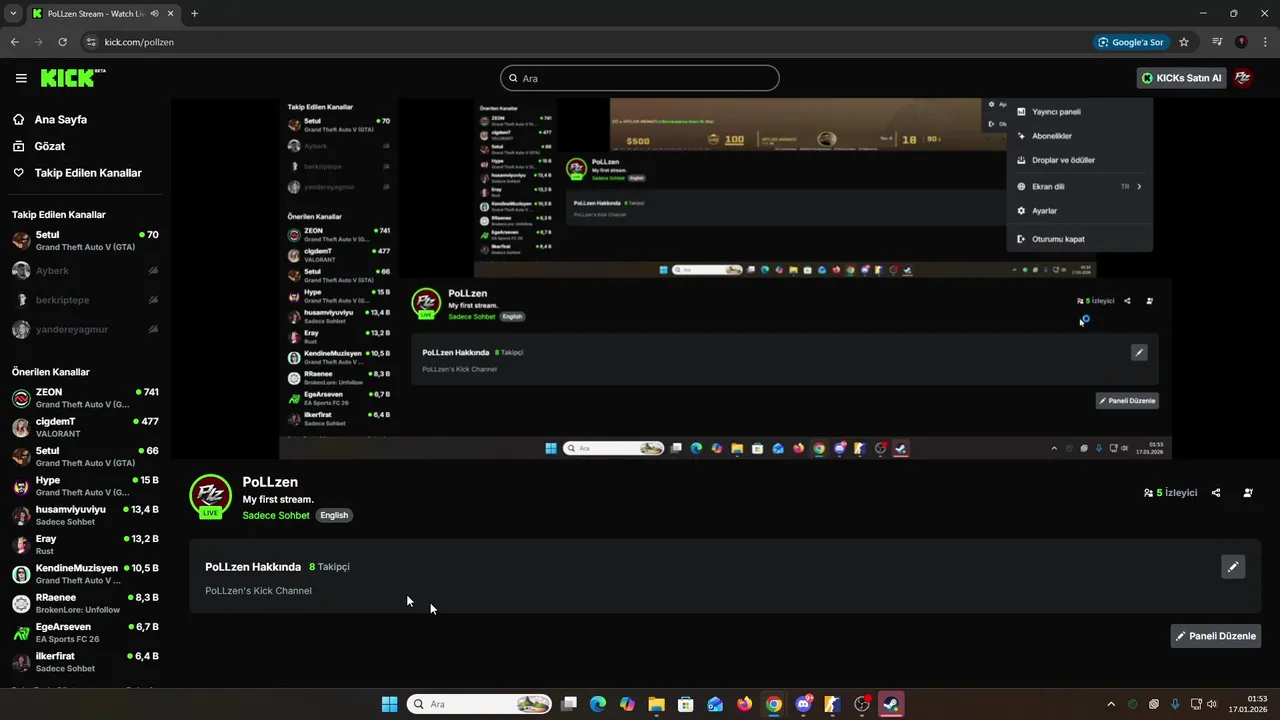Open the Sadece Sohbet category link
This screenshot has height=720, width=1280.
[x=276, y=516]
